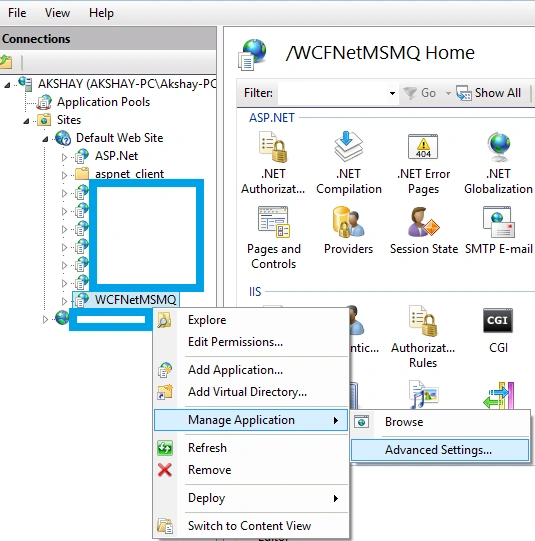Select Switch to Content View entry
535x541 pixels.
(x=251, y=526)
